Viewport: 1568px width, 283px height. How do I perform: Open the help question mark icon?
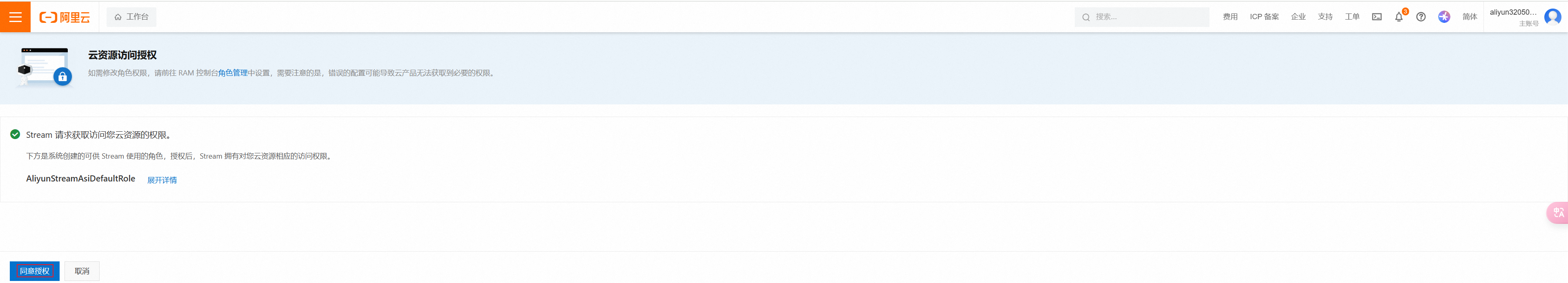1421,17
